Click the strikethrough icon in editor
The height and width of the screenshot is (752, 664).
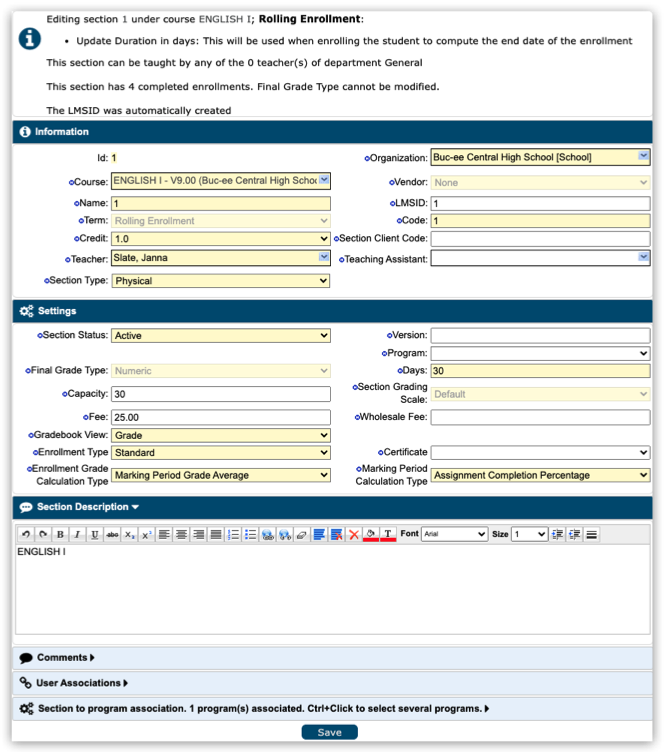[111, 535]
